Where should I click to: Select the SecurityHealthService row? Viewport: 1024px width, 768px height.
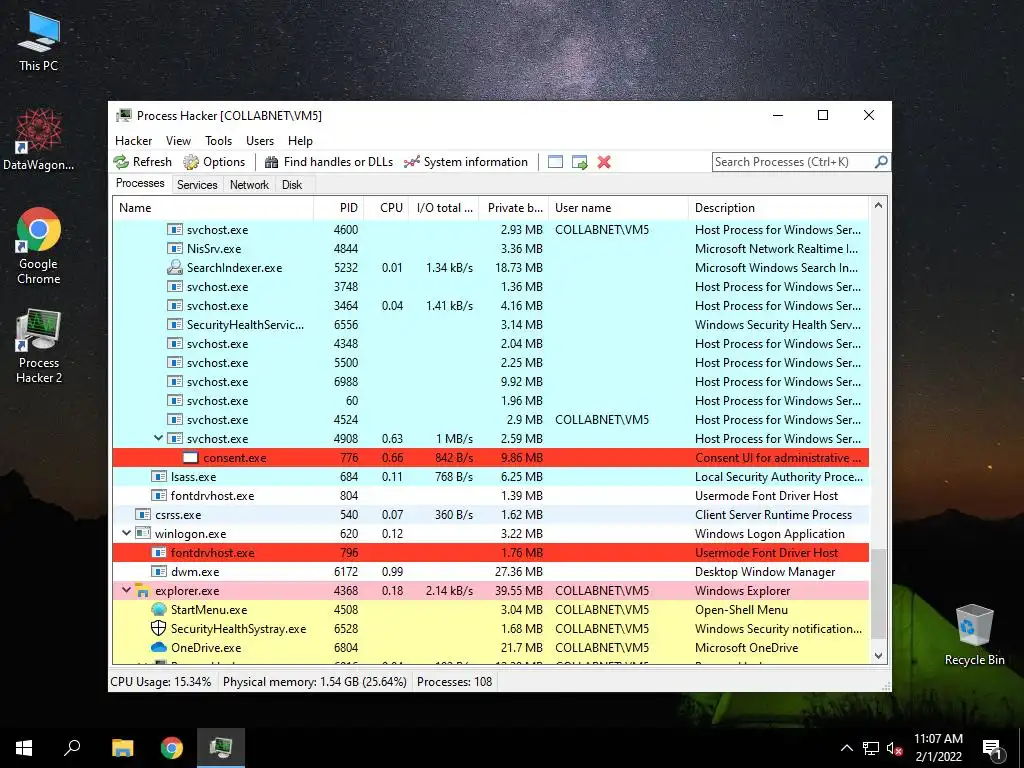(490, 325)
